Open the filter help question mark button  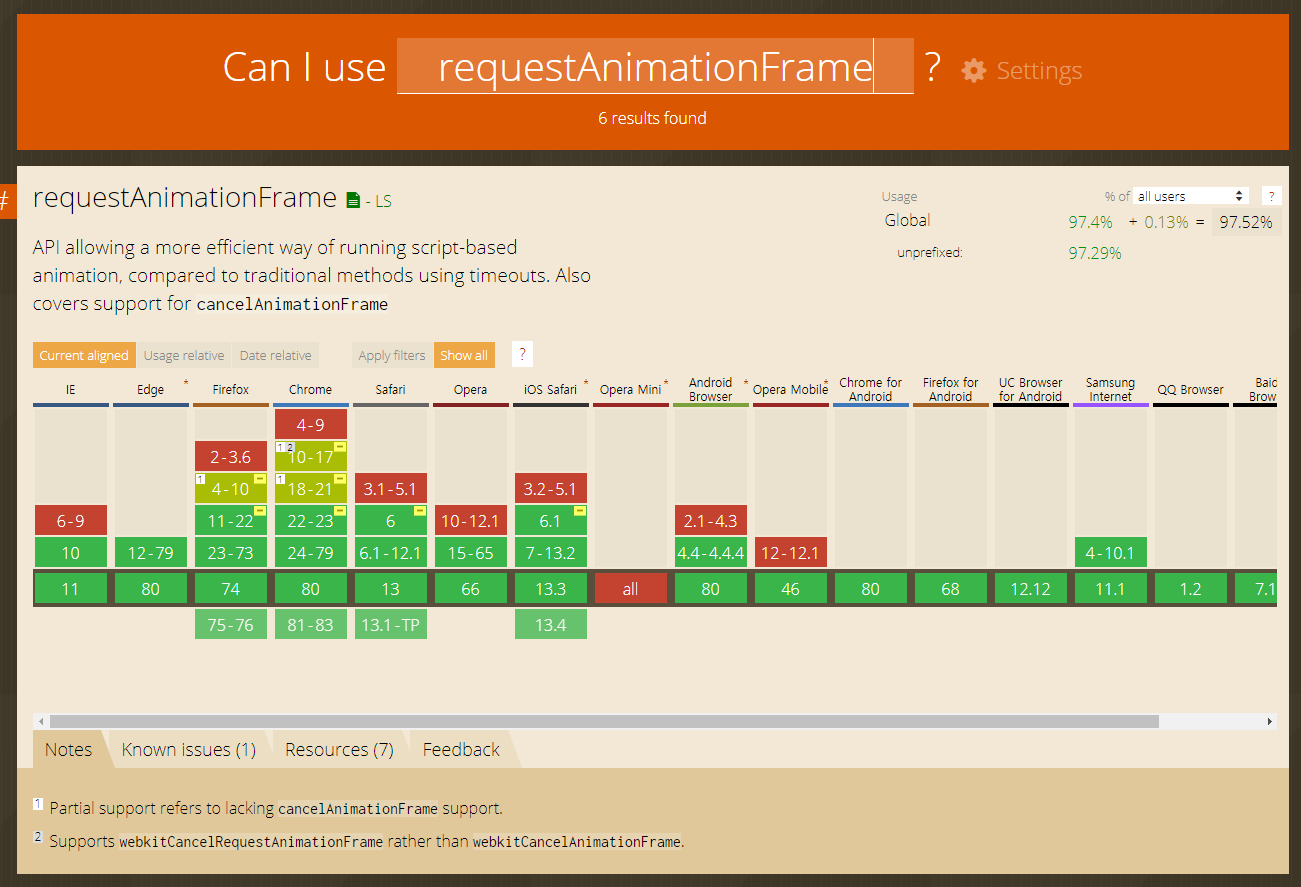pyautogui.click(x=521, y=354)
